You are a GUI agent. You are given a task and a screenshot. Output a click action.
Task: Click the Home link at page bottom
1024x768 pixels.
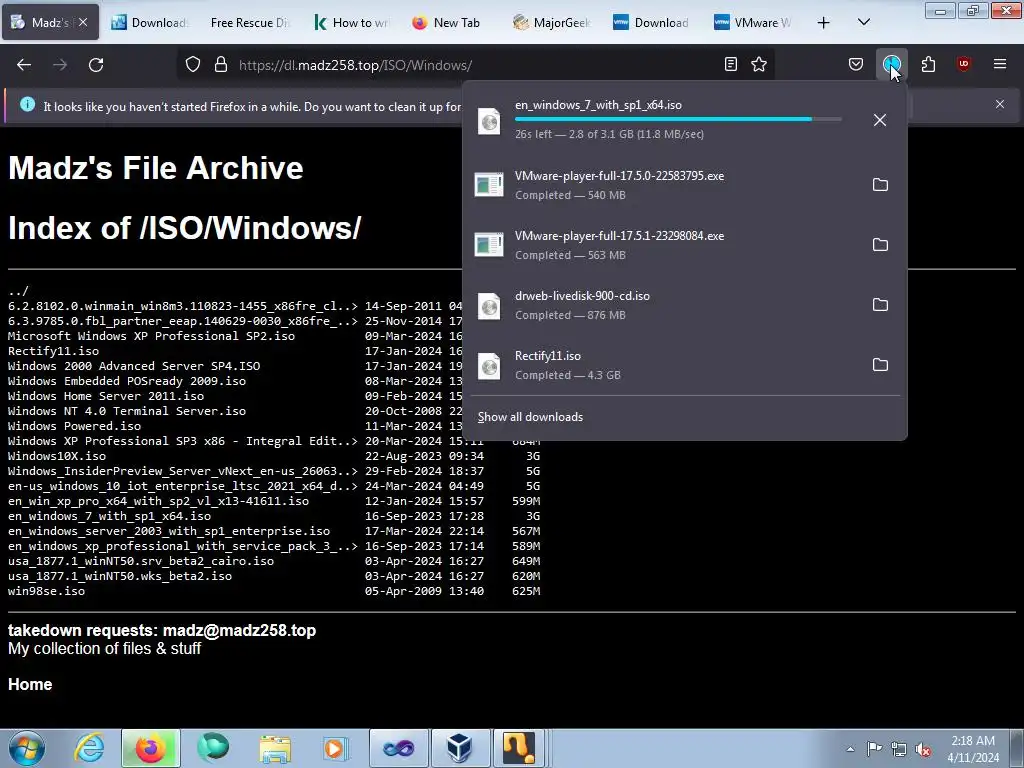pos(30,684)
